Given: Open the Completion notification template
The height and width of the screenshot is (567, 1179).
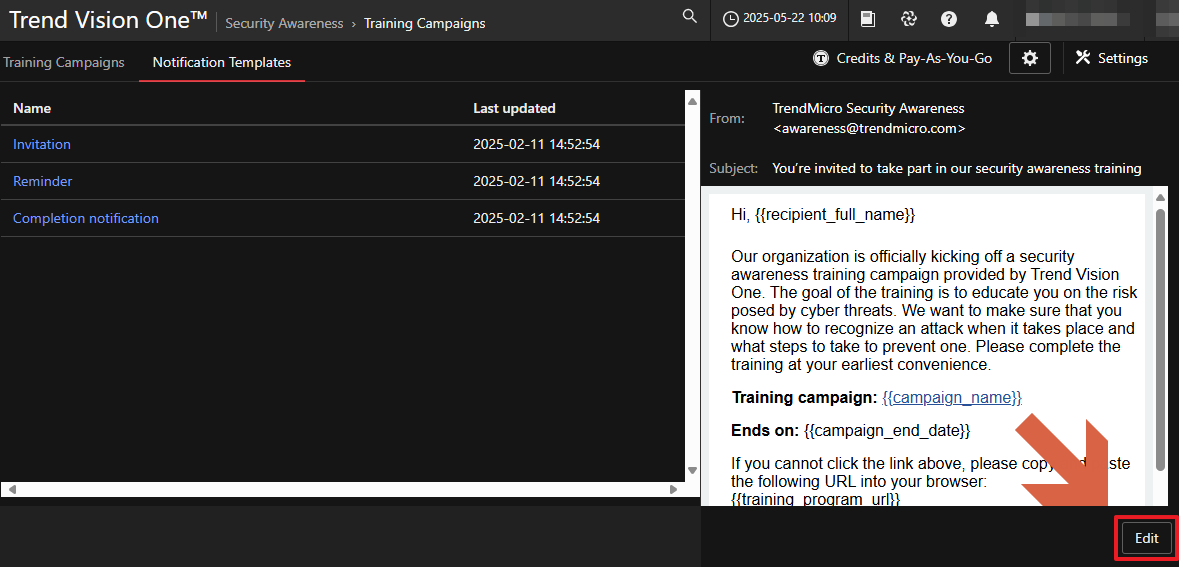Looking at the screenshot, I should 86,218.
